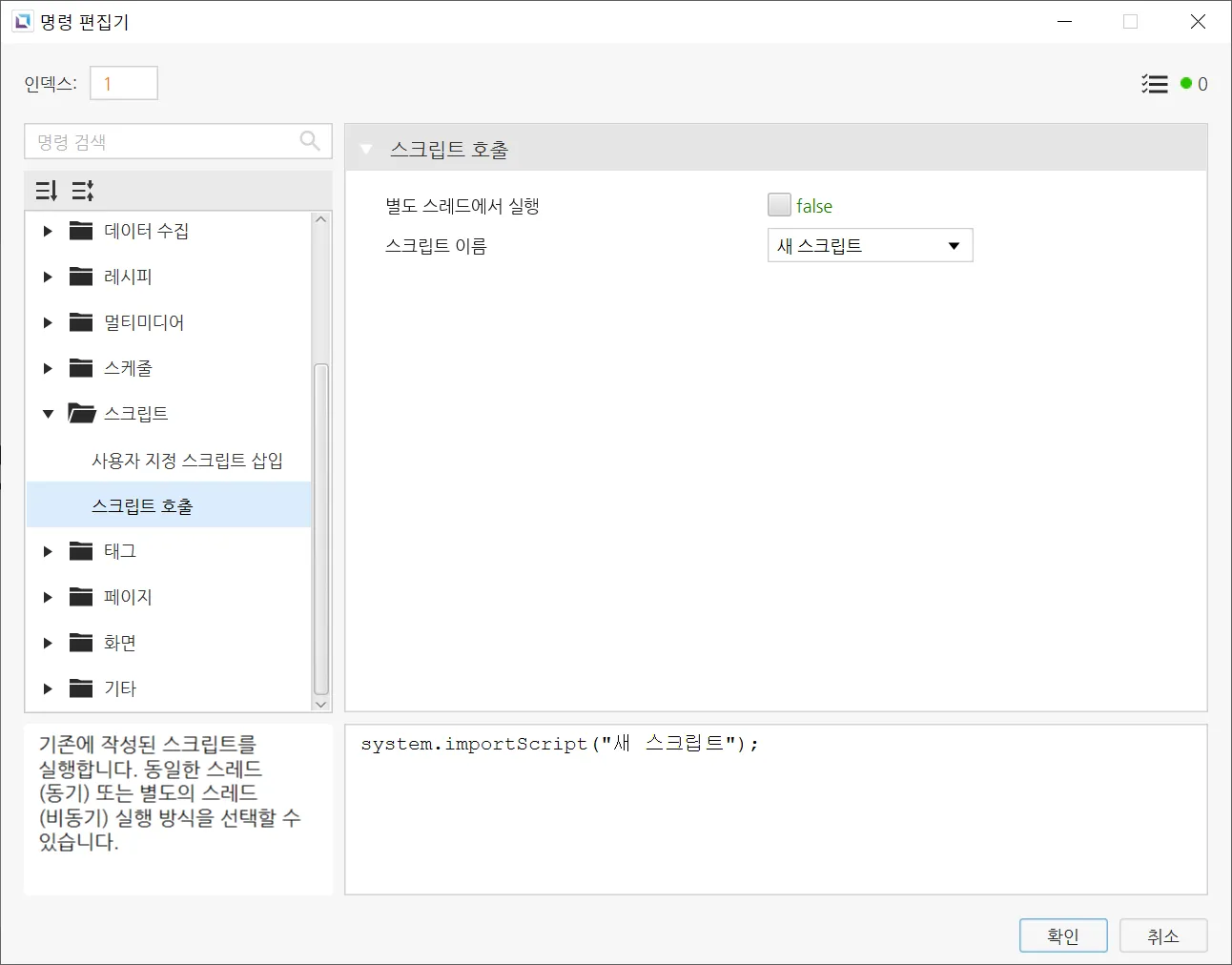Click the expand-all tree icon
The width and height of the screenshot is (1232, 965).
tap(46, 191)
